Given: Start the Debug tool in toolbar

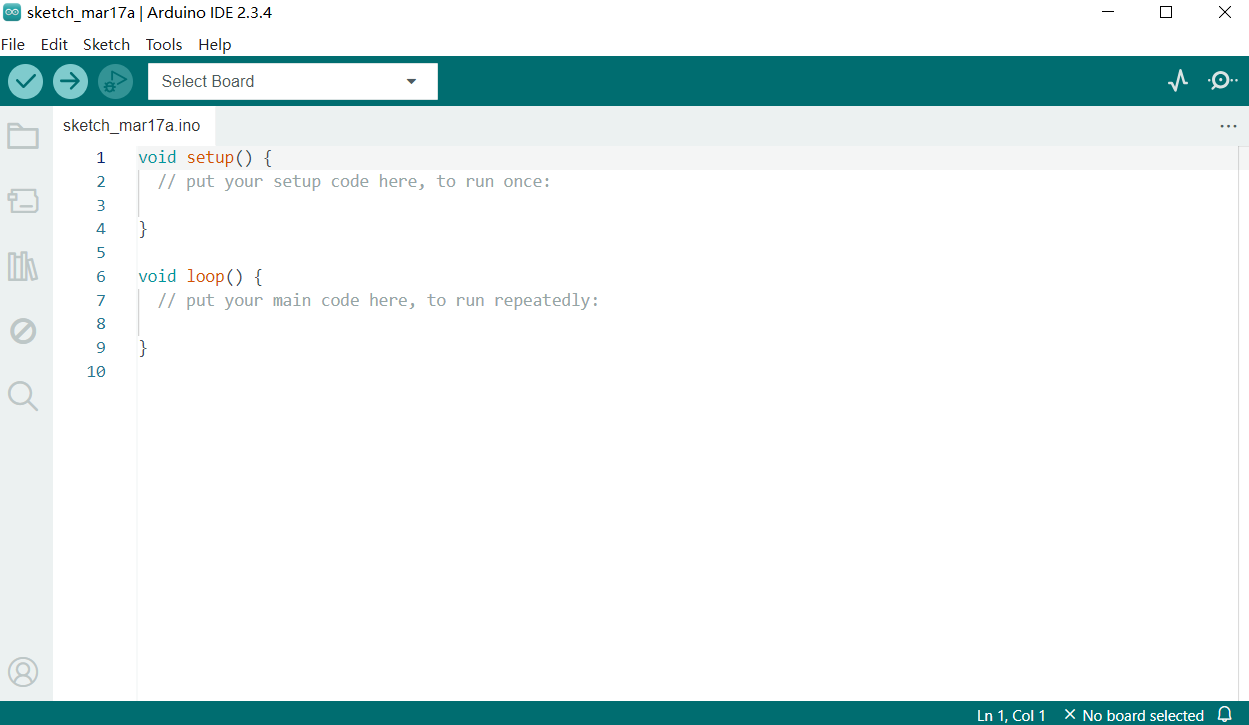Looking at the screenshot, I should point(115,82).
